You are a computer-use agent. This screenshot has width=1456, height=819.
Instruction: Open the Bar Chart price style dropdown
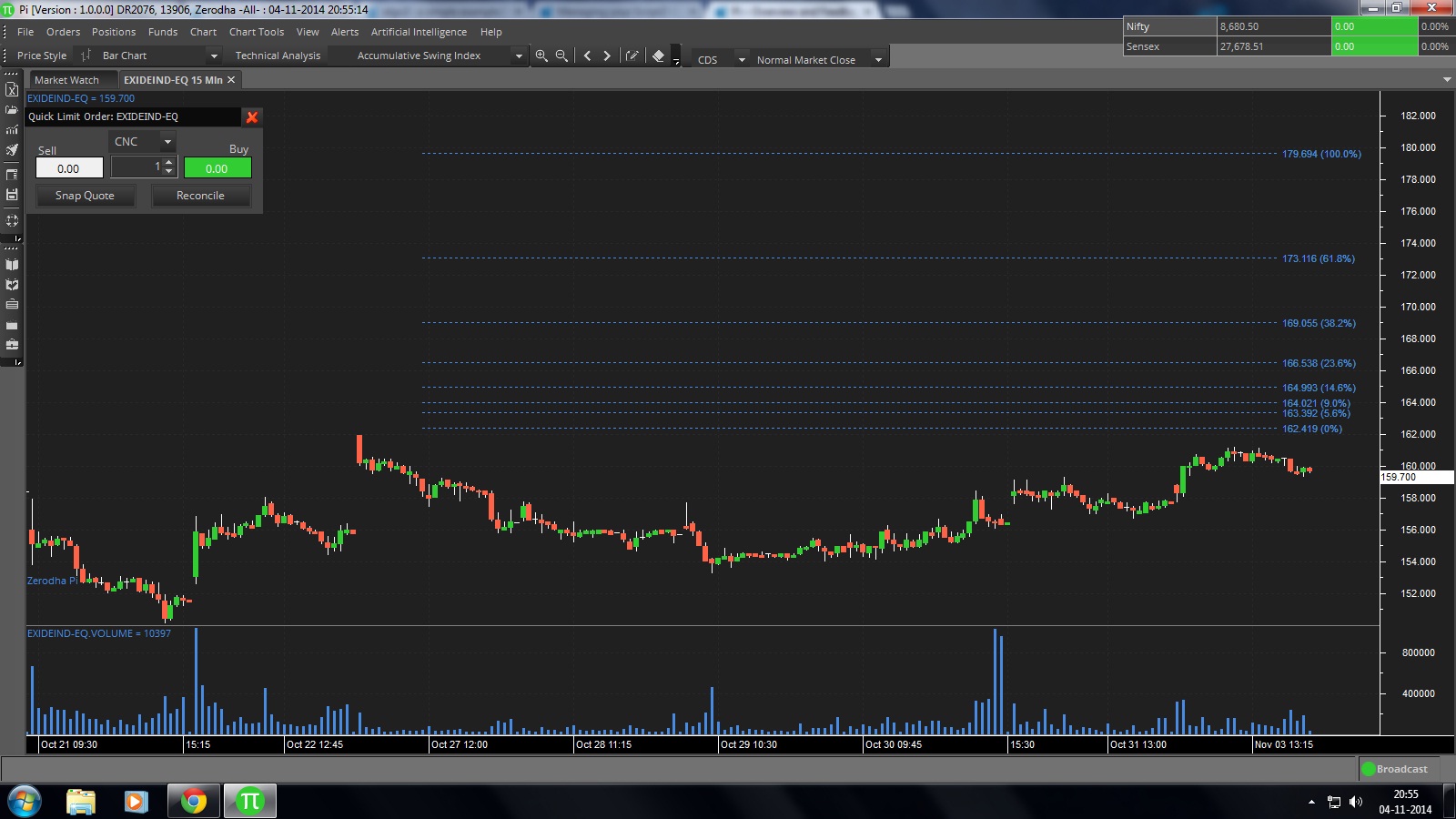[214, 56]
